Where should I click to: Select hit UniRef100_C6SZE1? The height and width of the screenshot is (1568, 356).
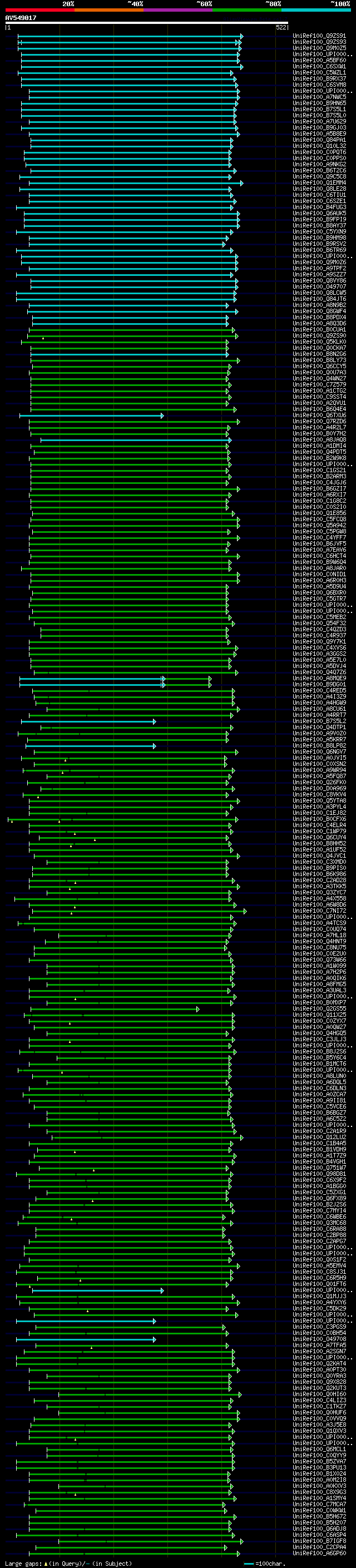pyautogui.click(x=319, y=201)
